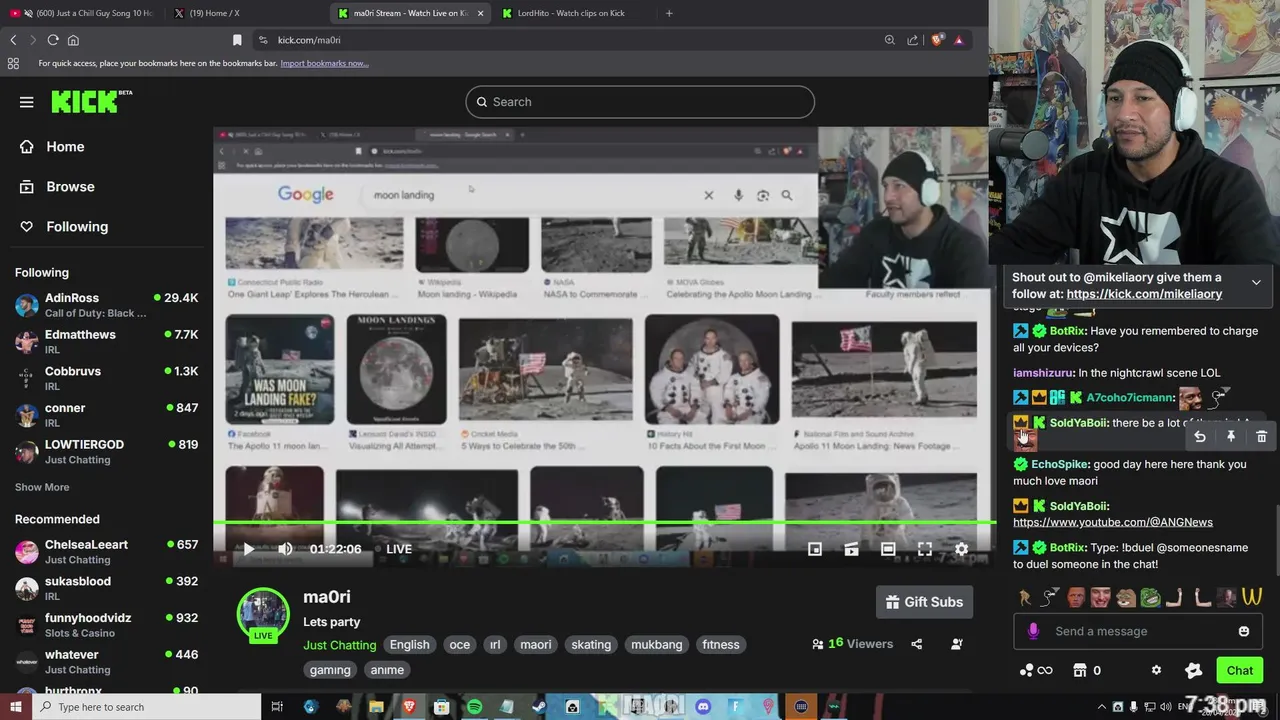1280x720 pixels.
Task: Toggle theater mode on player
Action: tap(888, 549)
